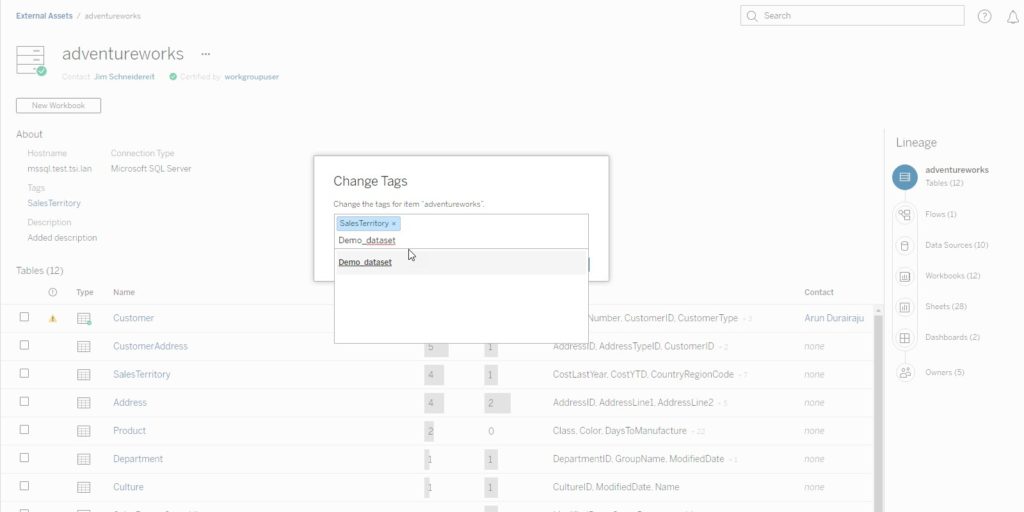The height and width of the screenshot is (512, 1024).
Task: Click the table icon for Address
Action: (84, 403)
